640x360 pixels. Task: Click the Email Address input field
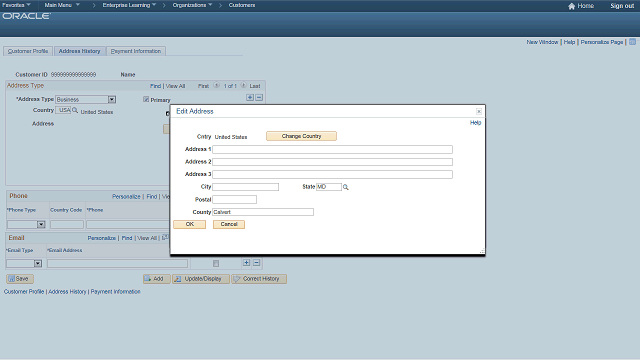pos(117,264)
